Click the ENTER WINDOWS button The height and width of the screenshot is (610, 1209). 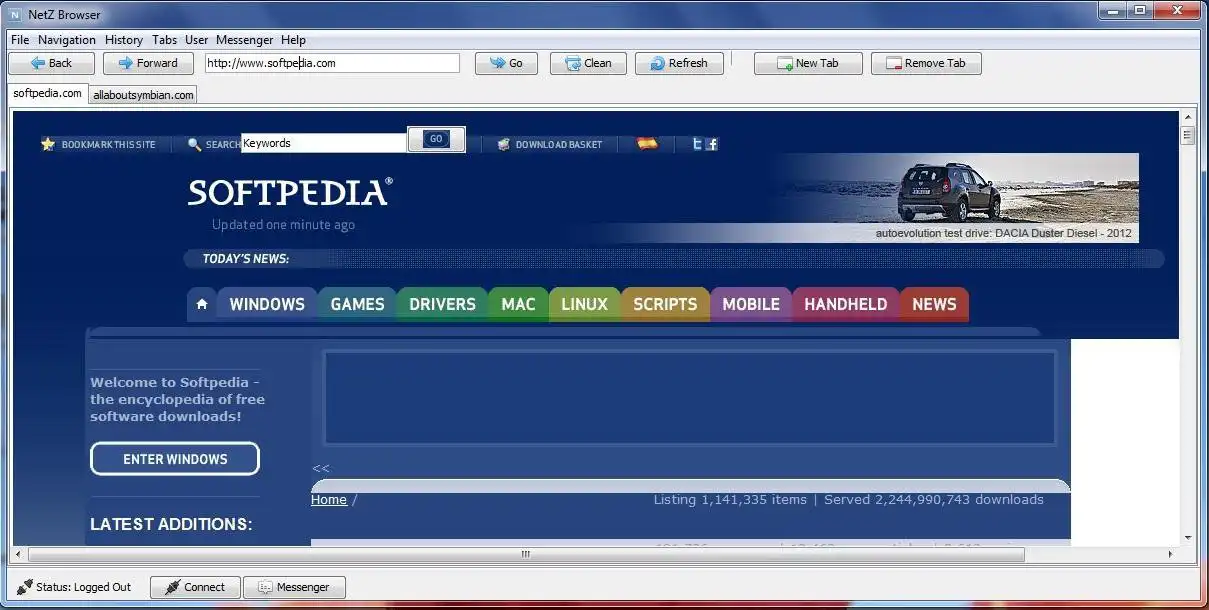[x=175, y=459]
